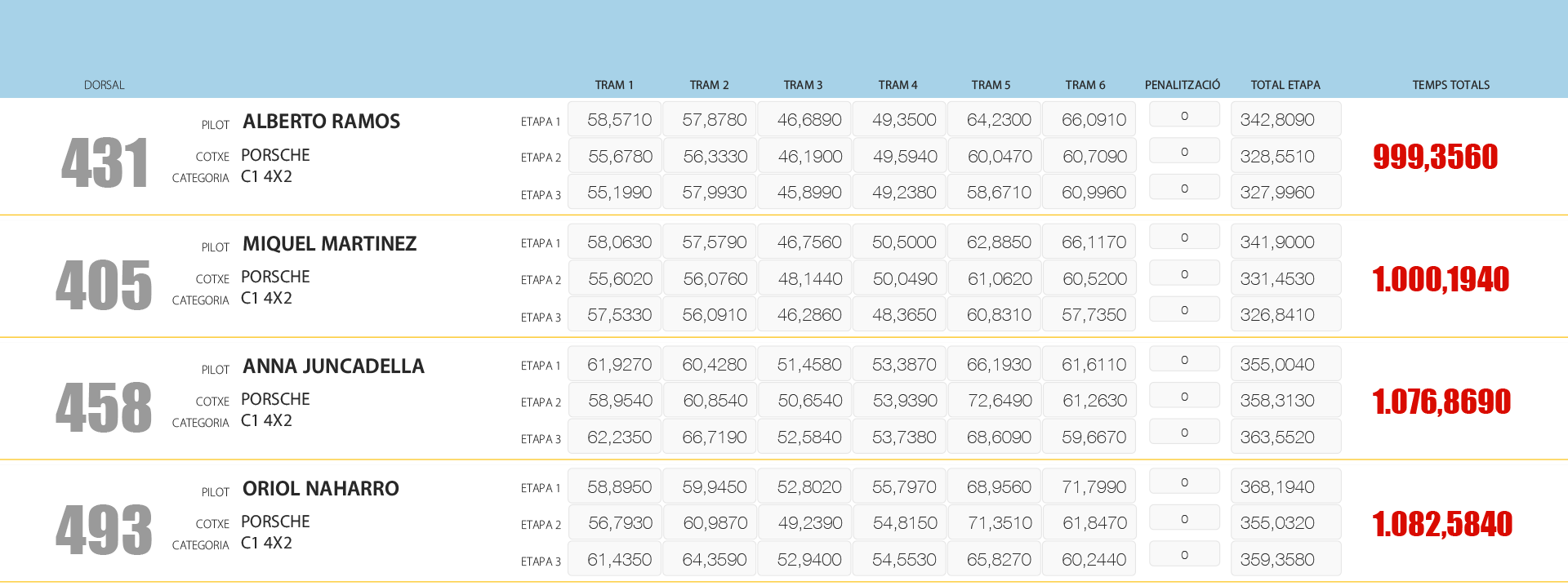
Task: Click pilot name Anna Juncadella
Action: pos(333,366)
